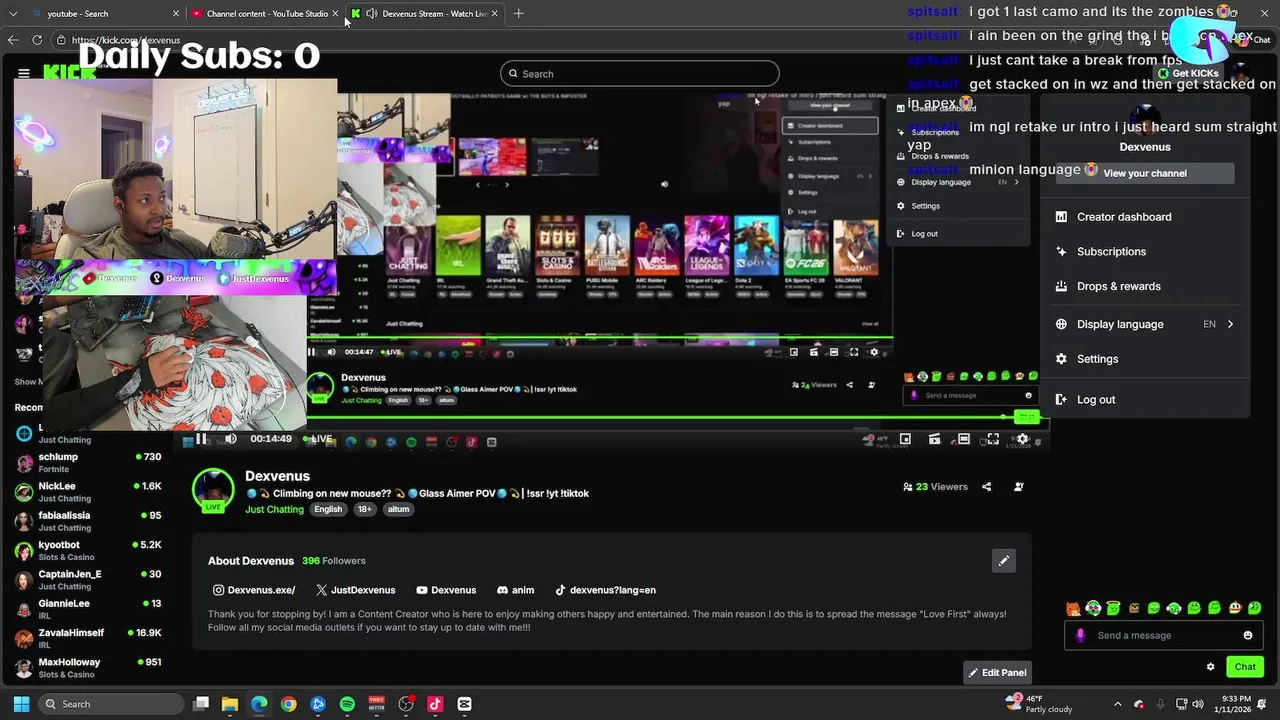The image size is (1280, 720).
Task: Click the aitum stream tag
Action: coord(398,509)
